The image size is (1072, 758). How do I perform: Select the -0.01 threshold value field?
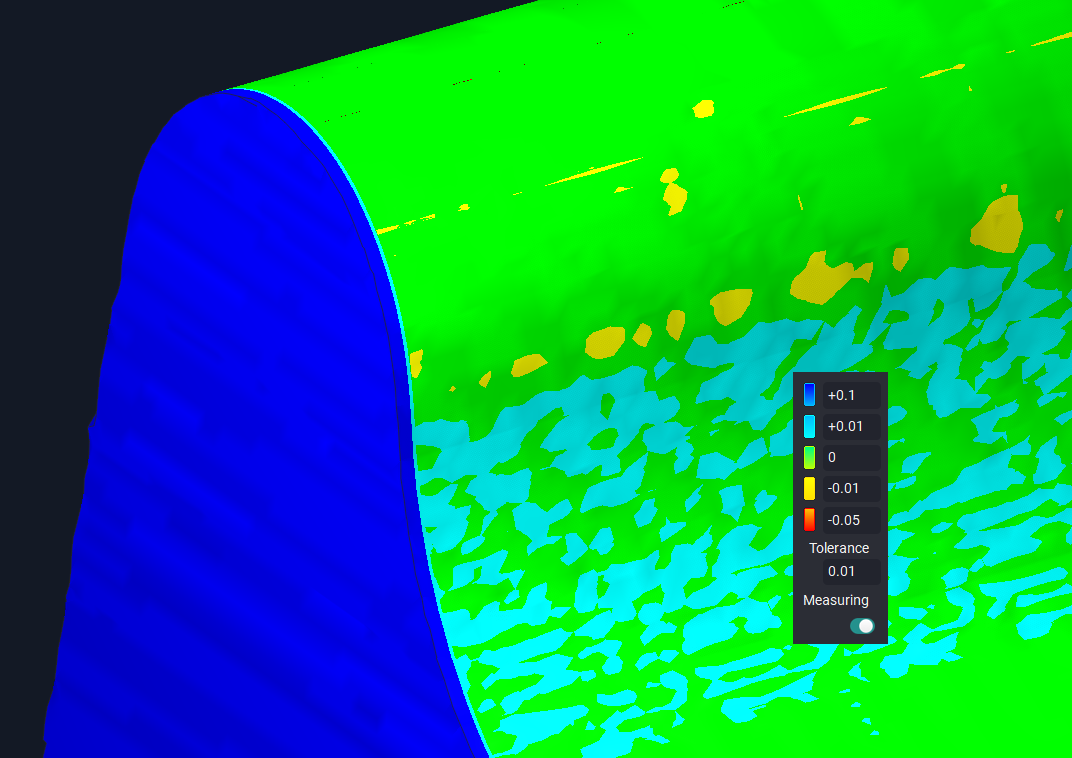click(851, 488)
